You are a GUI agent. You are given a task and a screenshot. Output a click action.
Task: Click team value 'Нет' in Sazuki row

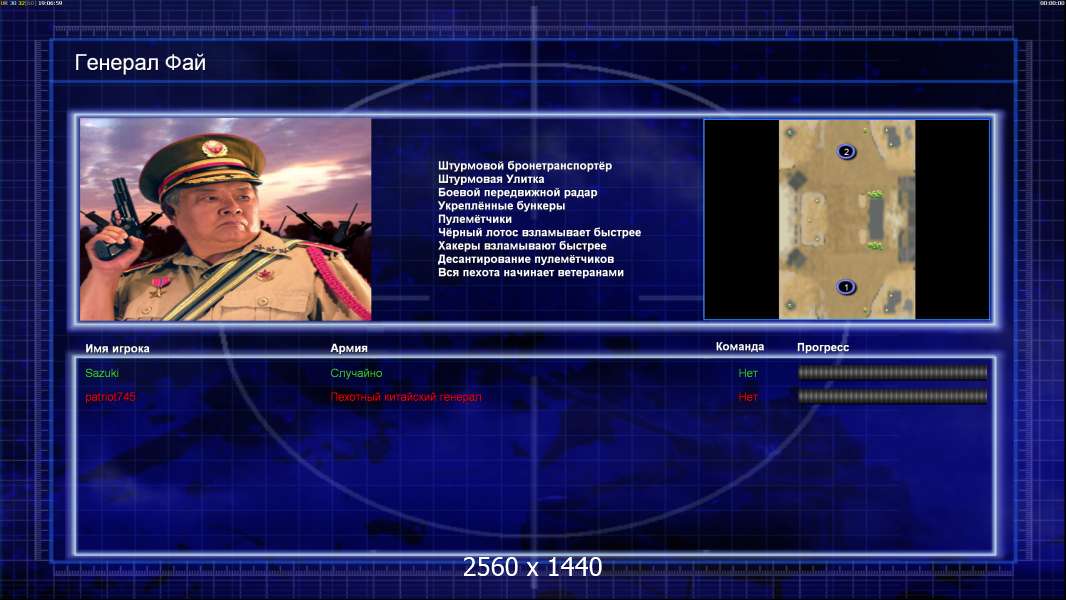pos(748,373)
